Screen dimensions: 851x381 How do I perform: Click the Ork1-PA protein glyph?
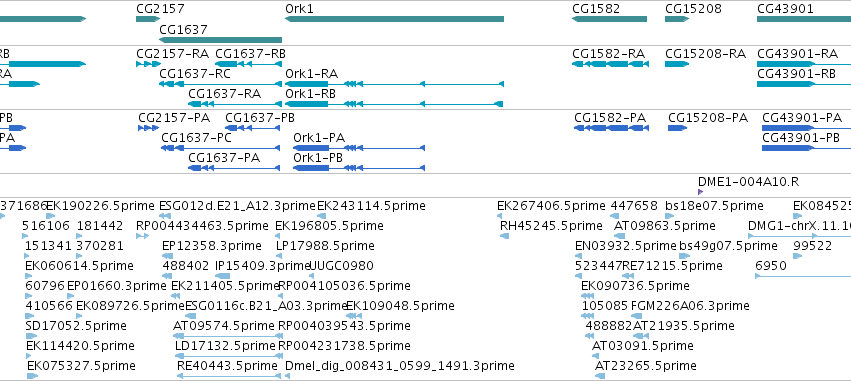(359, 148)
